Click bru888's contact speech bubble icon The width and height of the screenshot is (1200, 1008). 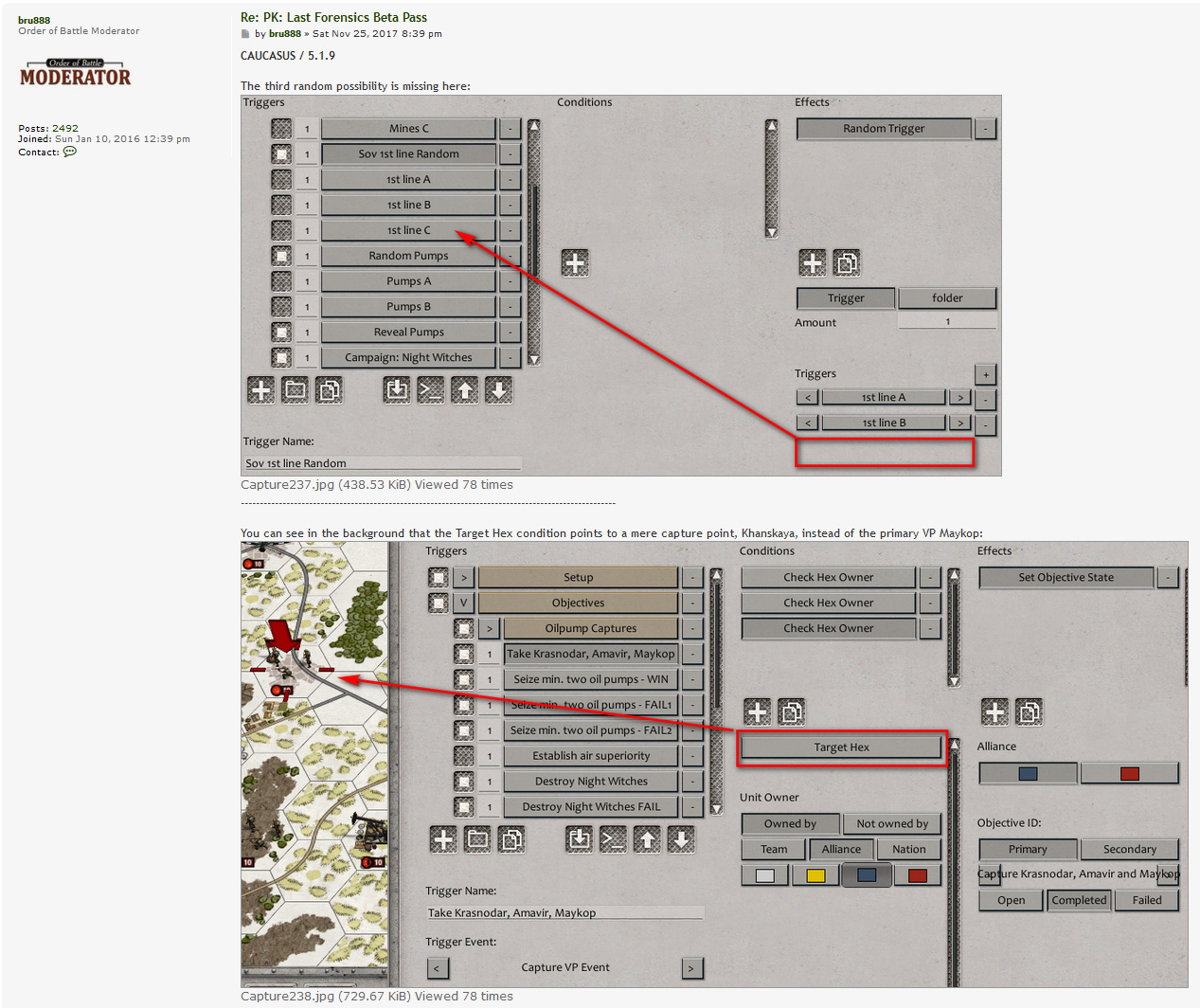click(x=70, y=152)
